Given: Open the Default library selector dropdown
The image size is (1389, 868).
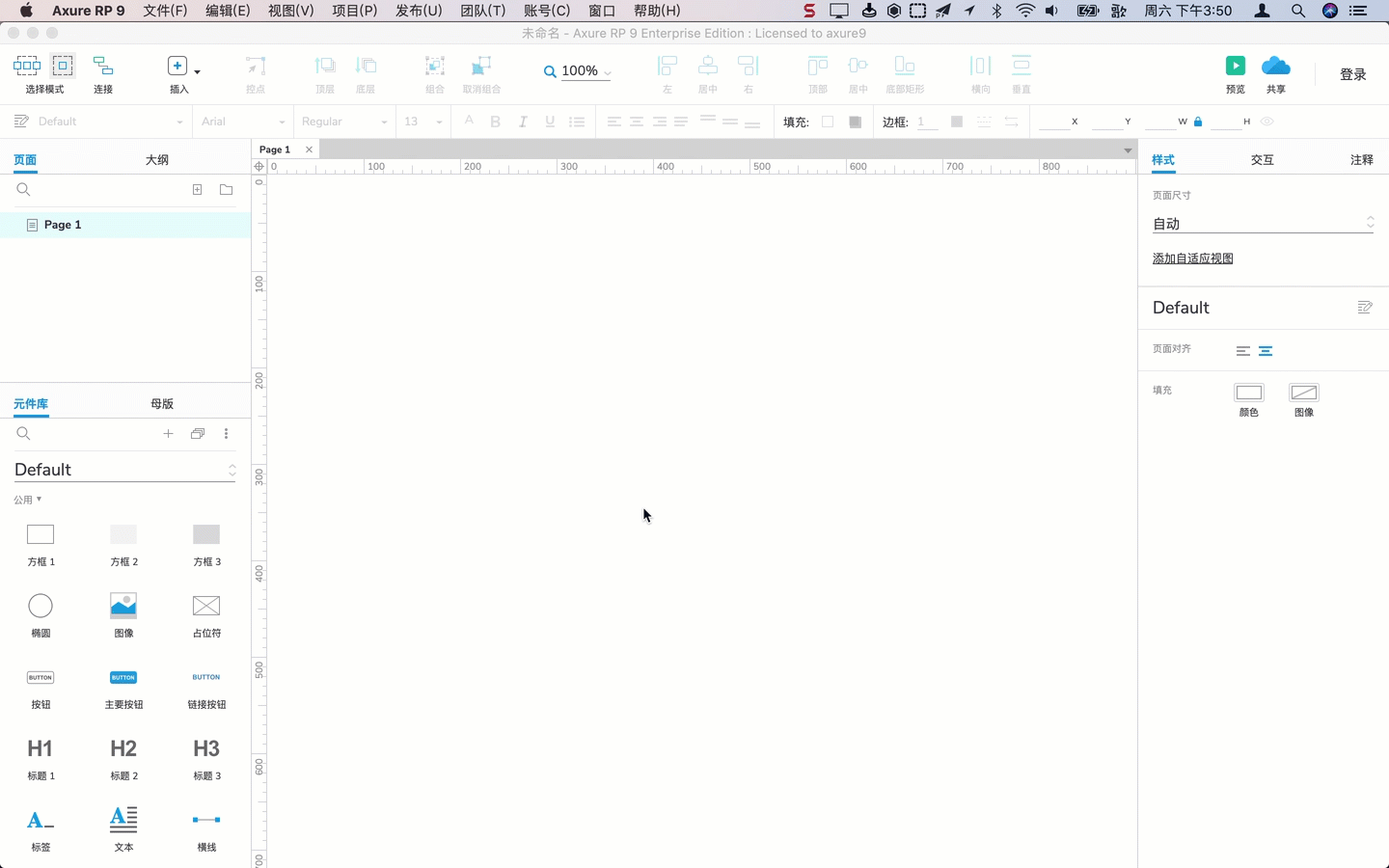Looking at the screenshot, I should 125,470.
